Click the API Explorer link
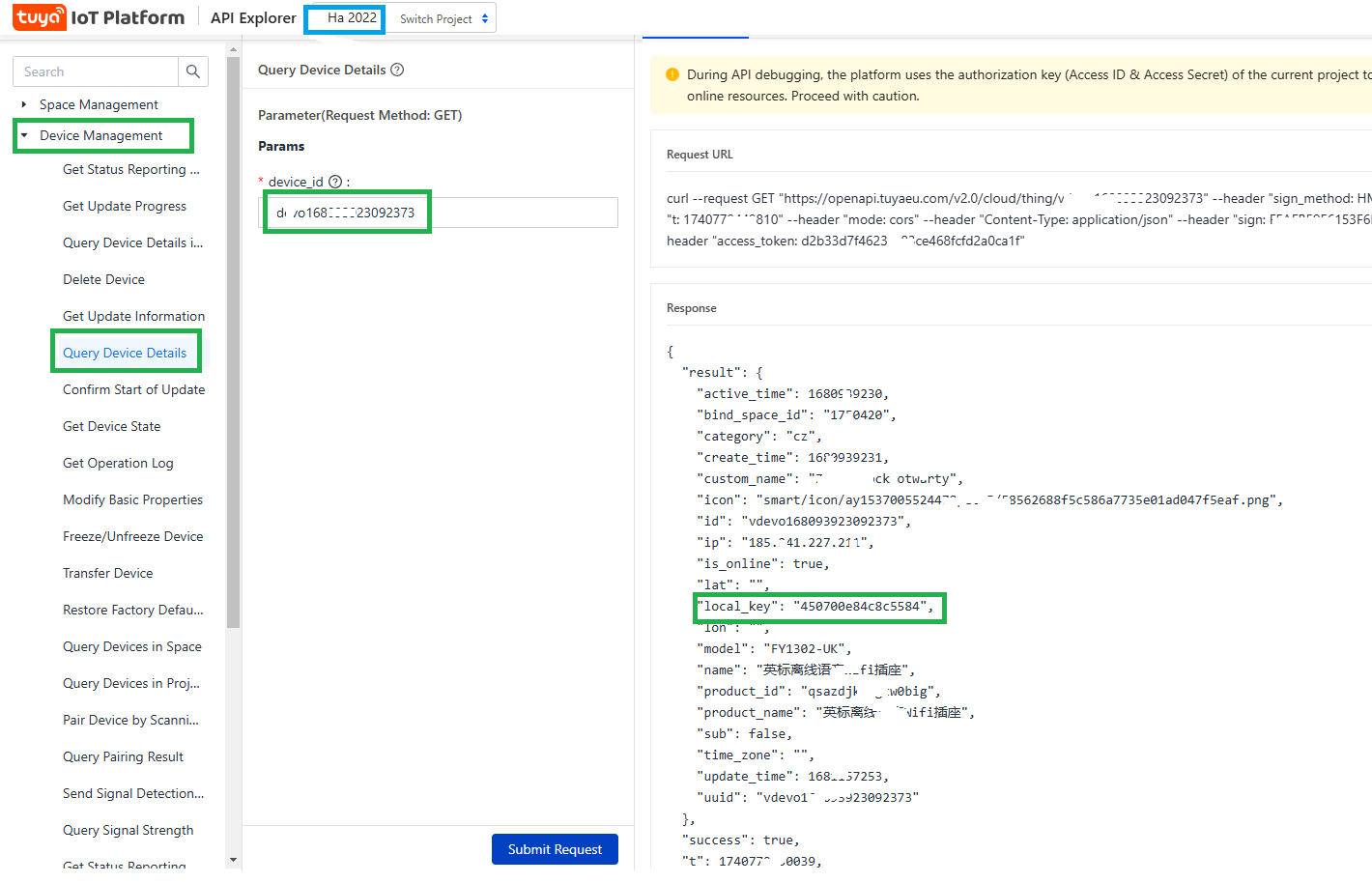This screenshot has width=1372, height=883. [253, 17]
